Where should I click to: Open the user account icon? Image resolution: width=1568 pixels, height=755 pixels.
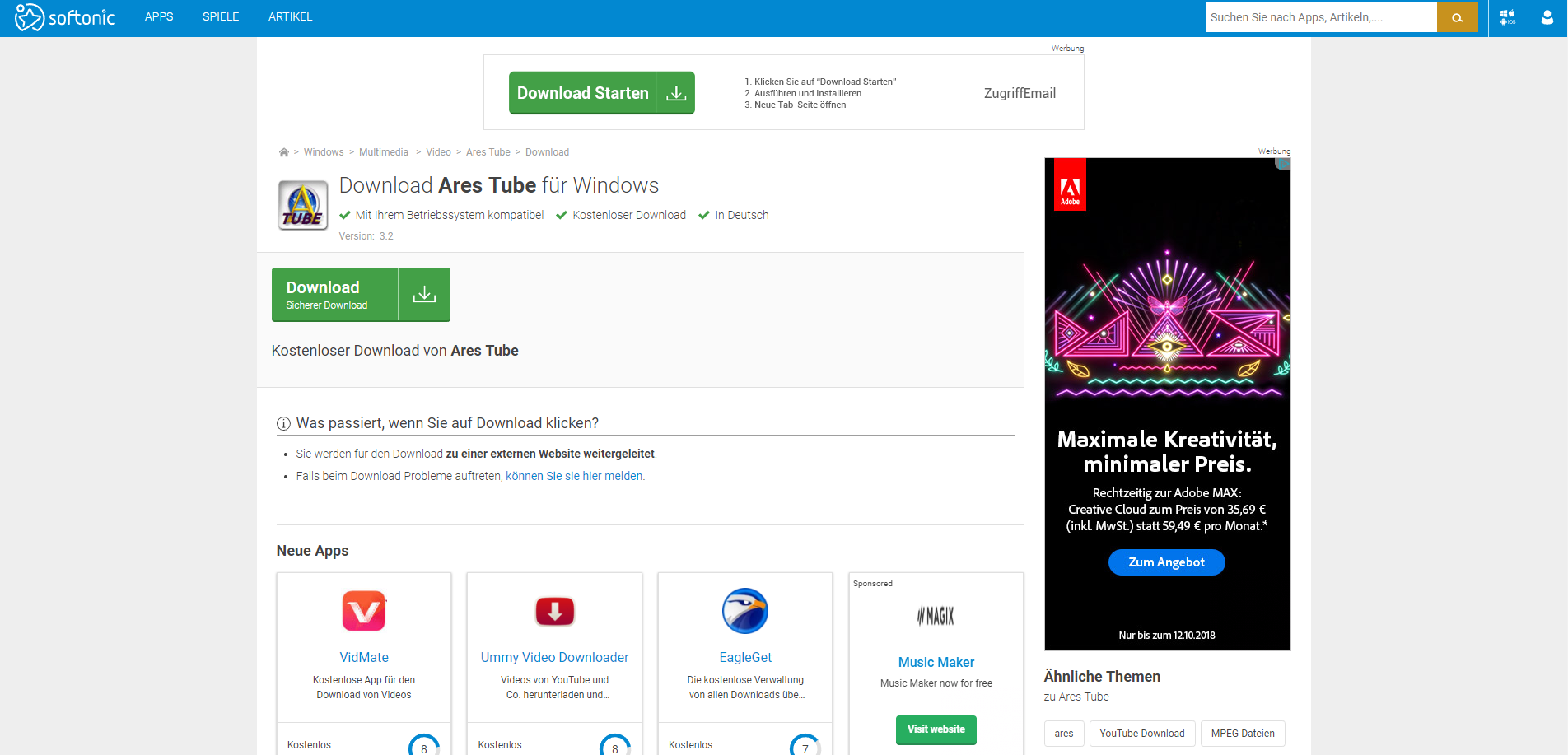[1547, 17]
